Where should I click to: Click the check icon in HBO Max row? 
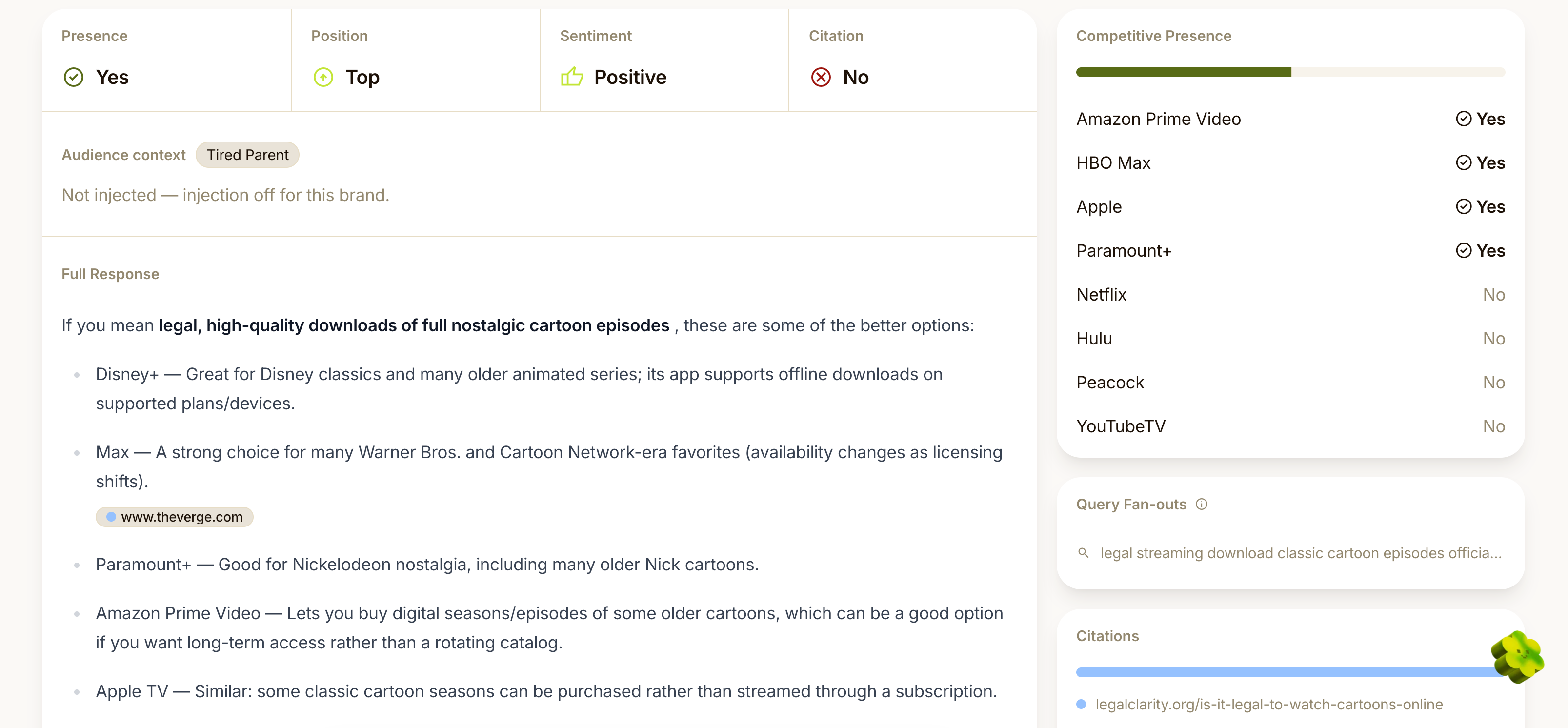click(1463, 162)
